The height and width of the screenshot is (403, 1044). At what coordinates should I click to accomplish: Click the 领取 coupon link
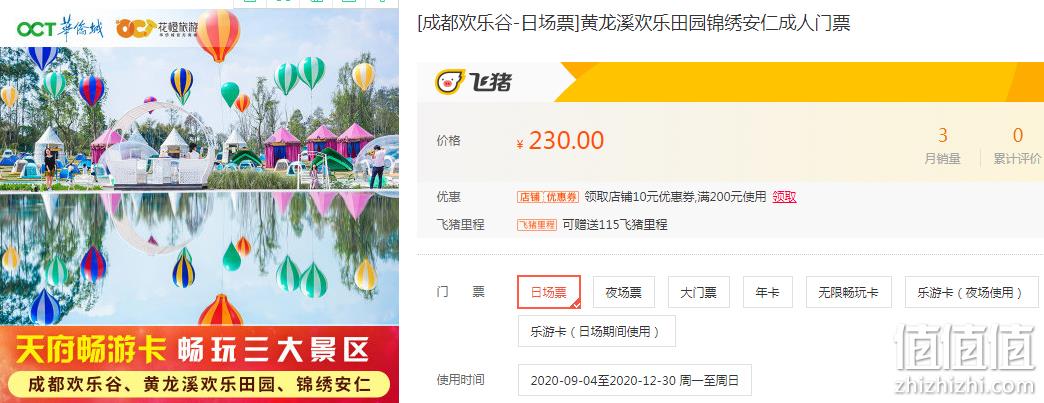click(x=784, y=197)
